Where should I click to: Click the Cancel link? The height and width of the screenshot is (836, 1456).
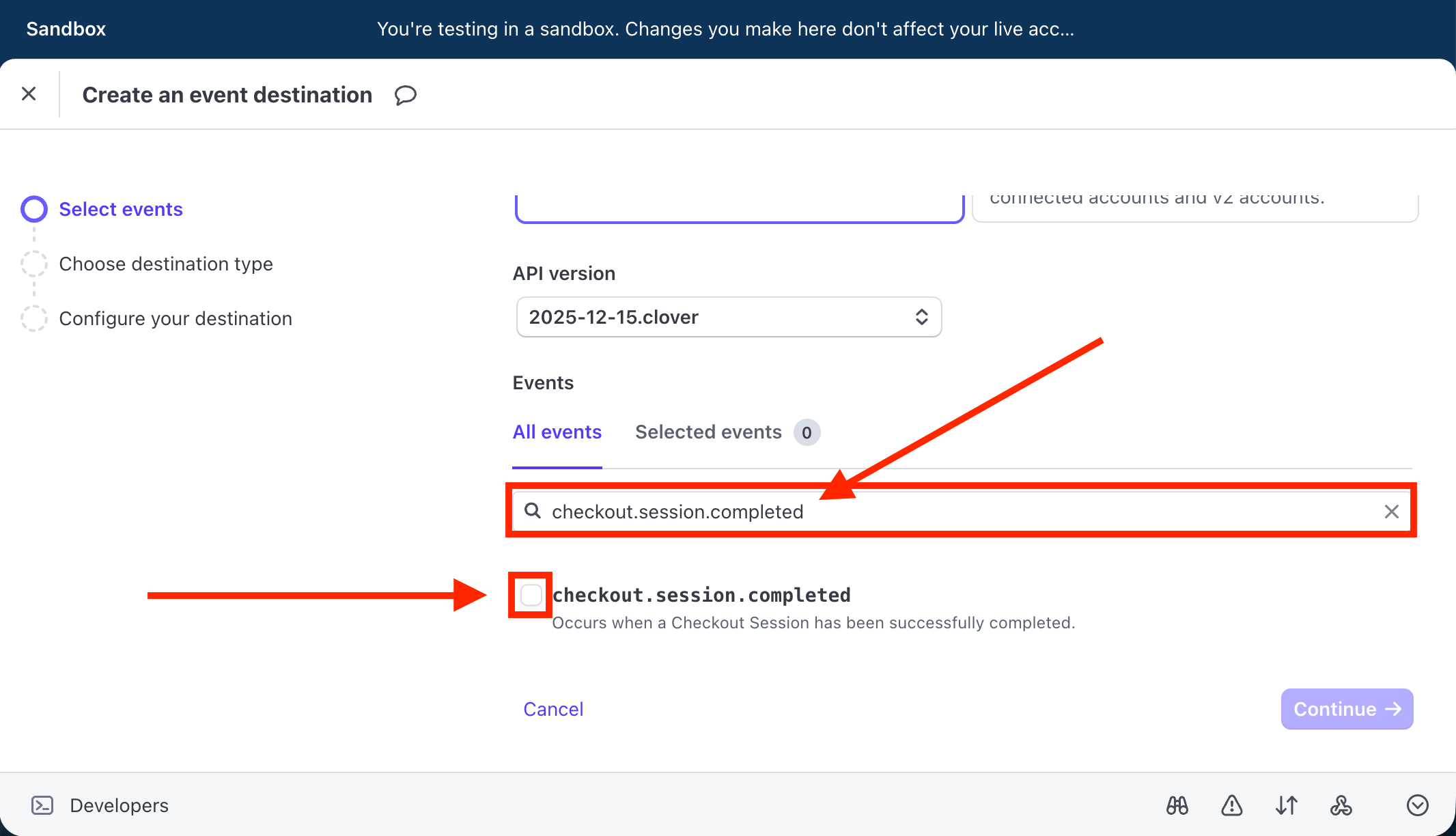coord(553,709)
